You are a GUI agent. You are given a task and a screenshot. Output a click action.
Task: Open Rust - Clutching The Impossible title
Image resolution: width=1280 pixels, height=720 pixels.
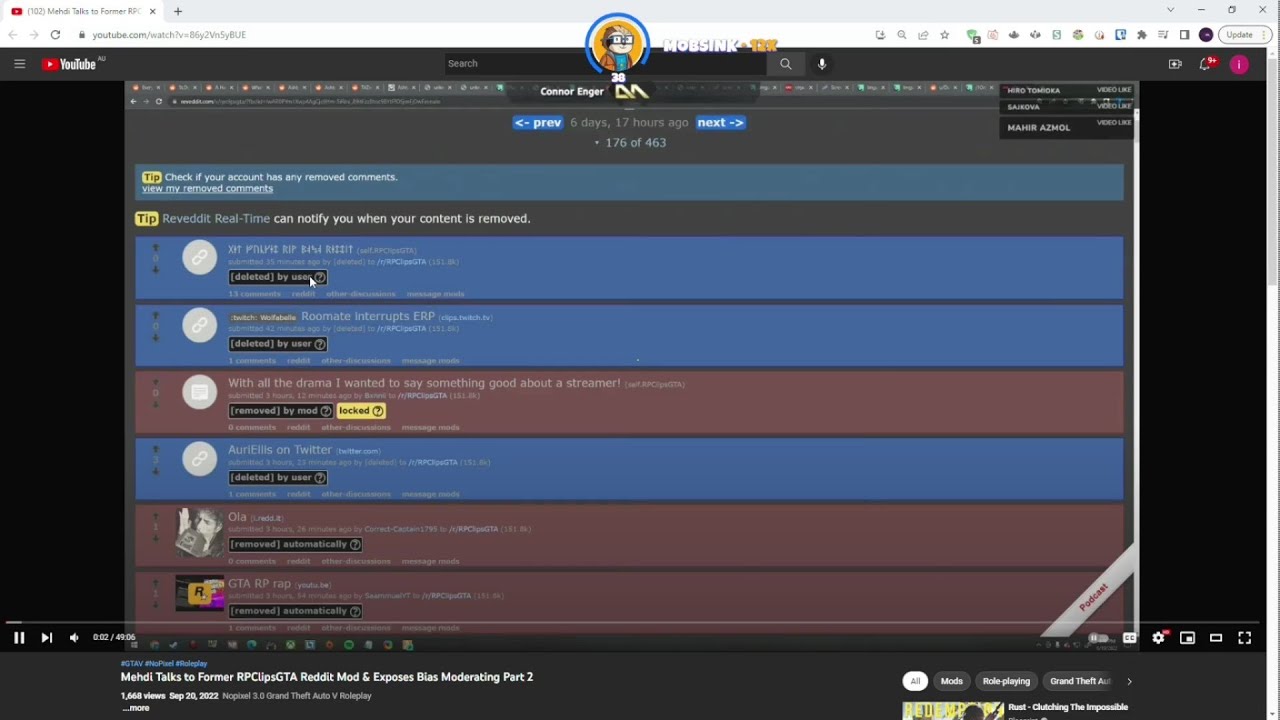[x=1068, y=707]
